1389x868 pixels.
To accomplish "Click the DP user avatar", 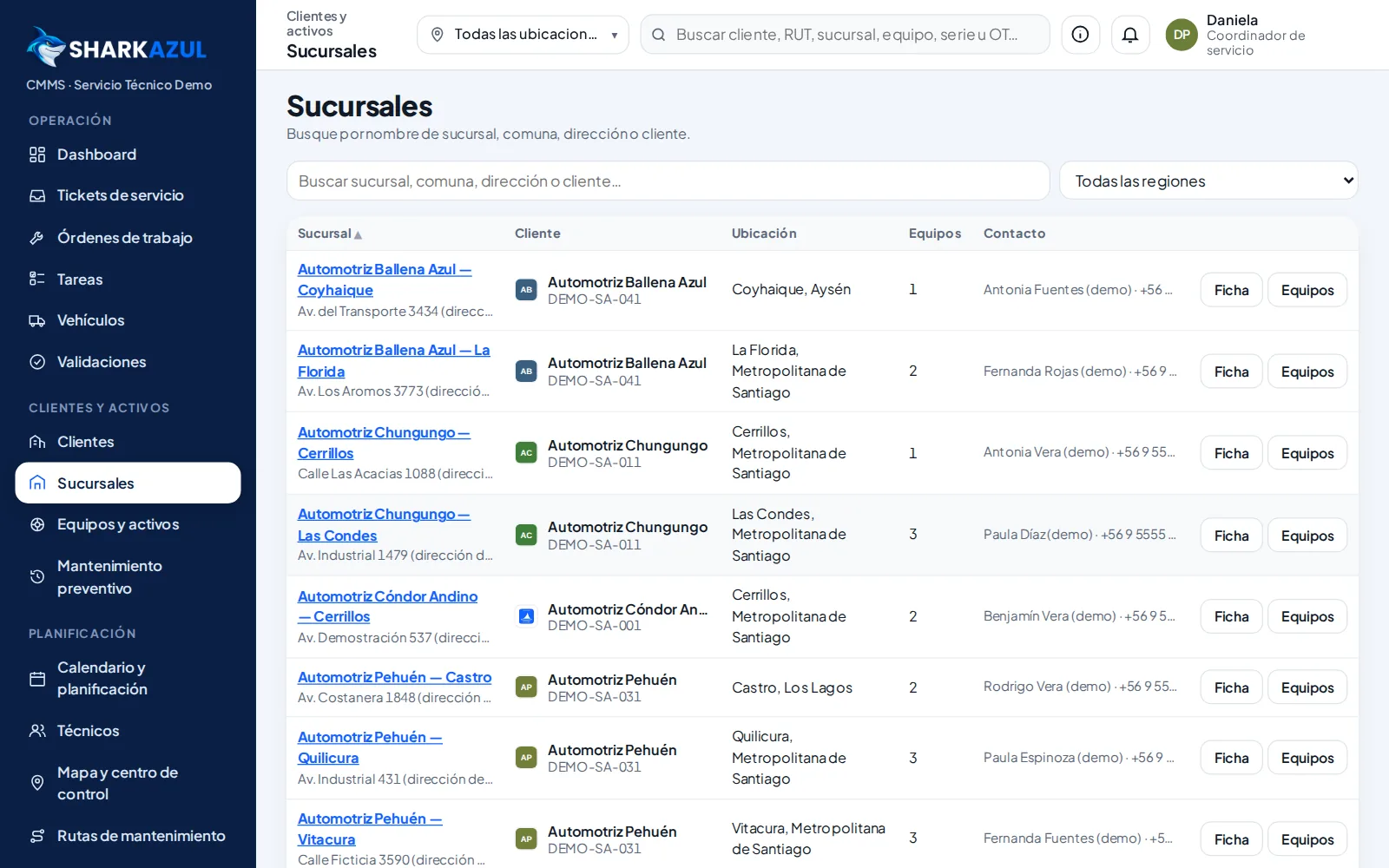I will click(x=1182, y=35).
